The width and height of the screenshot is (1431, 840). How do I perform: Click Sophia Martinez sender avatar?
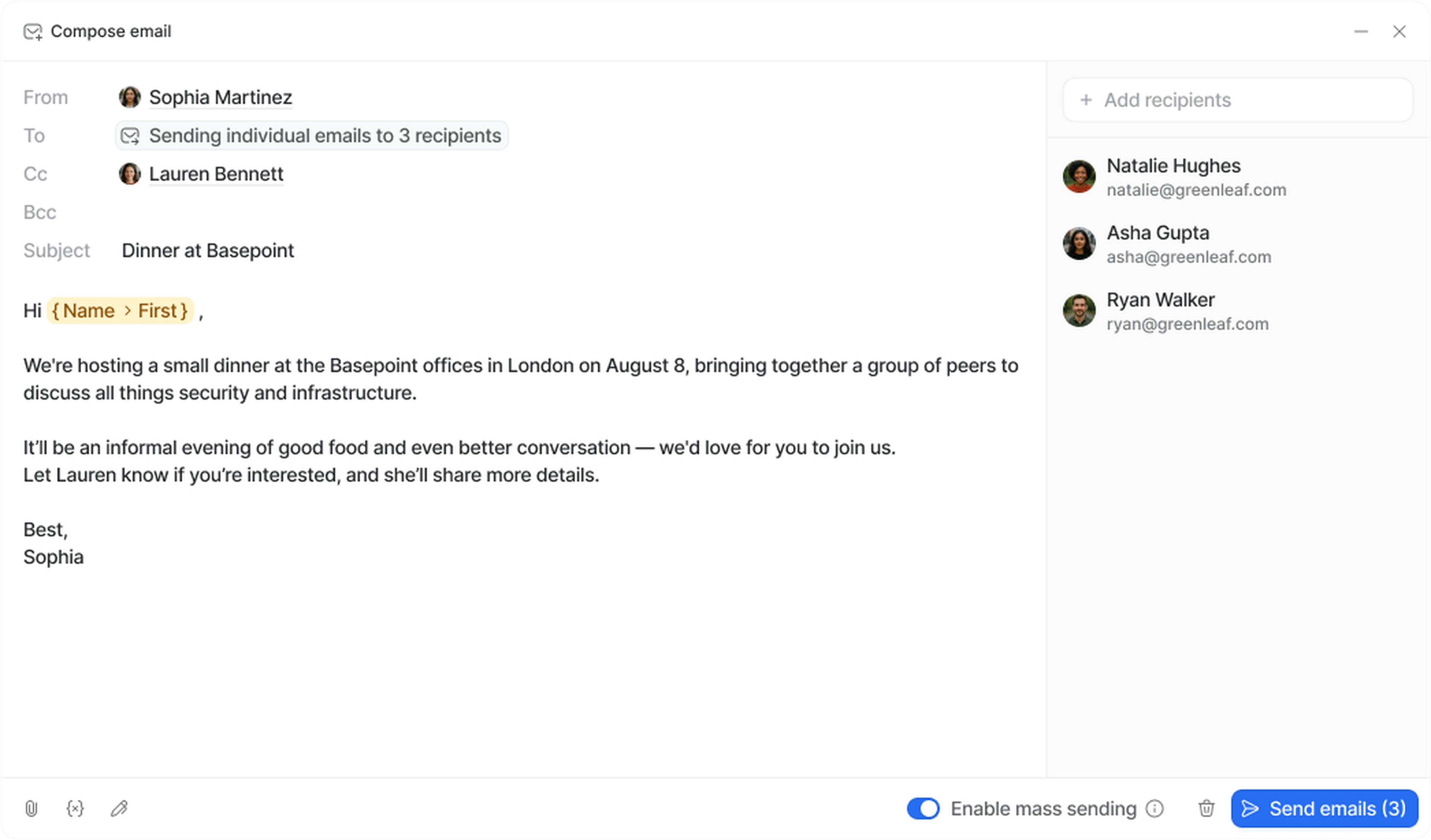[x=129, y=97]
